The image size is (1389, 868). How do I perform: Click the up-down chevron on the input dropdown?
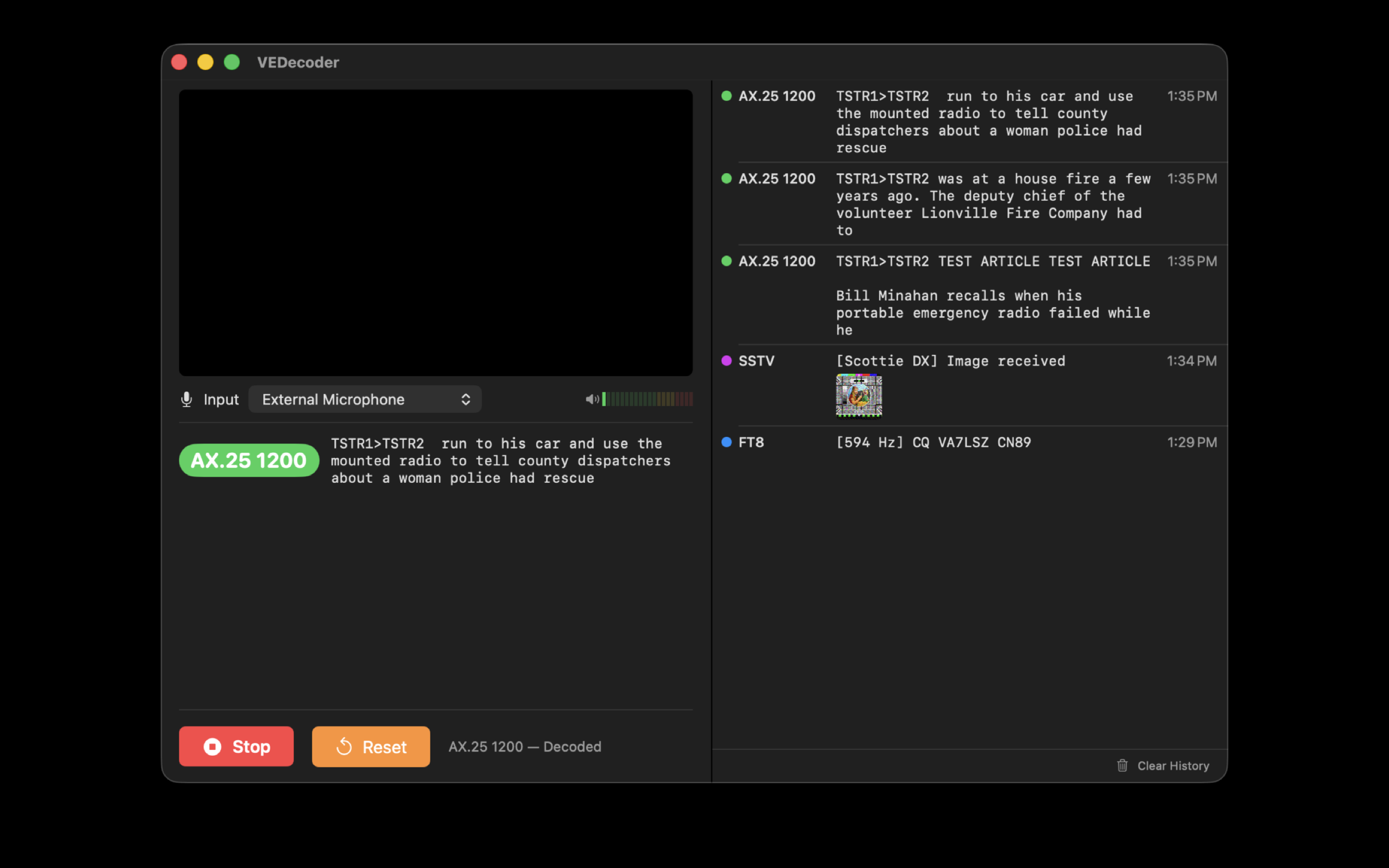coord(465,399)
